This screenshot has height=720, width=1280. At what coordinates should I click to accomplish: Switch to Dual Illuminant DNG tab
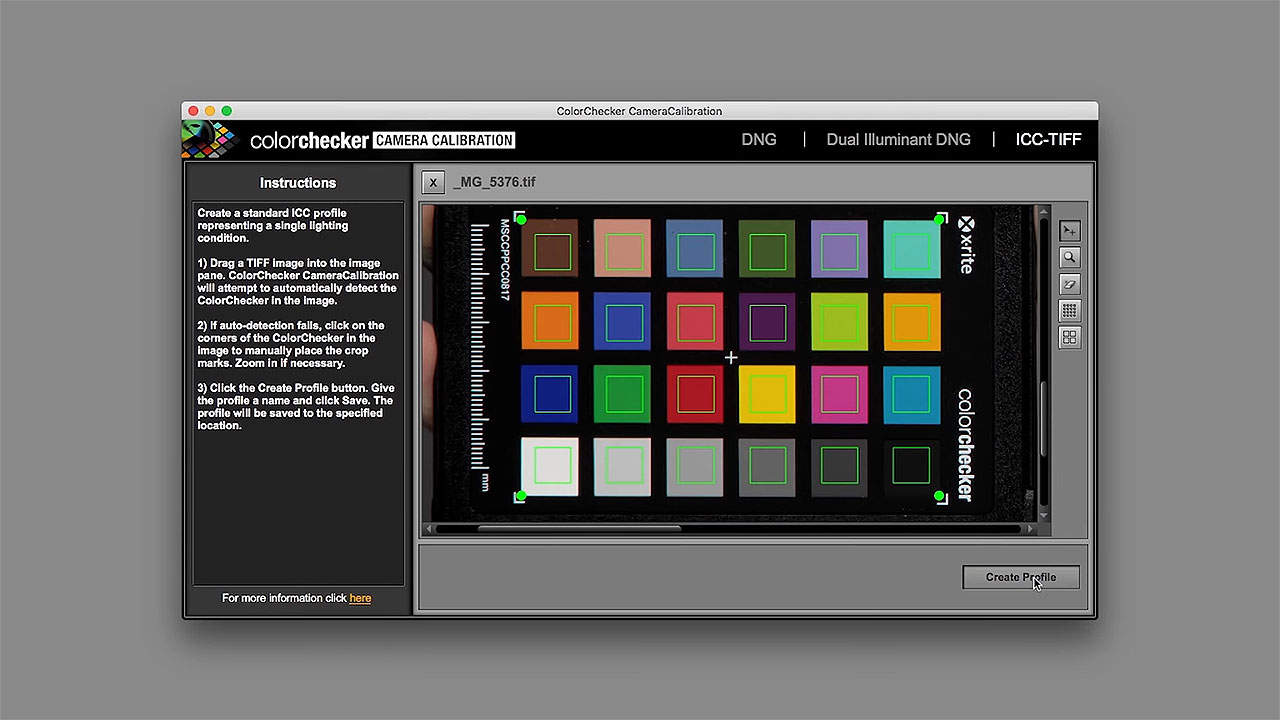click(898, 140)
